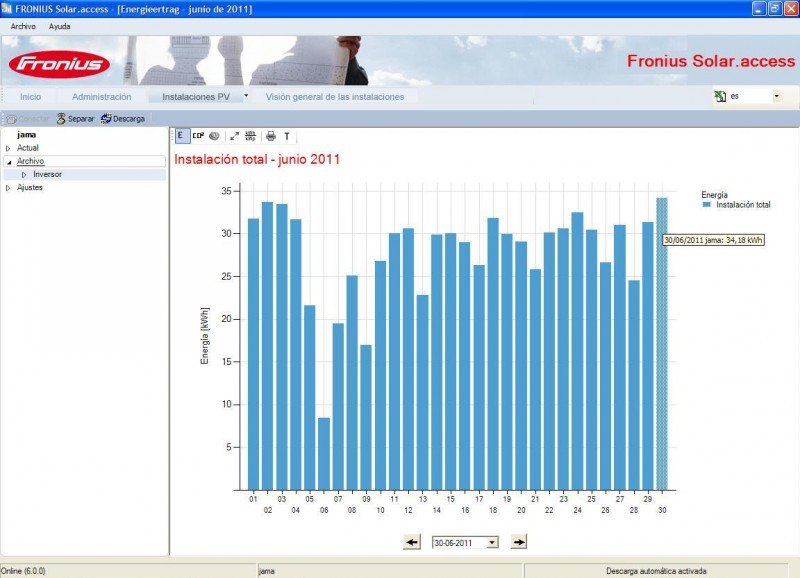Screen dimensions: 800x578
Task: Click the jama status bar entry
Action: point(266,571)
